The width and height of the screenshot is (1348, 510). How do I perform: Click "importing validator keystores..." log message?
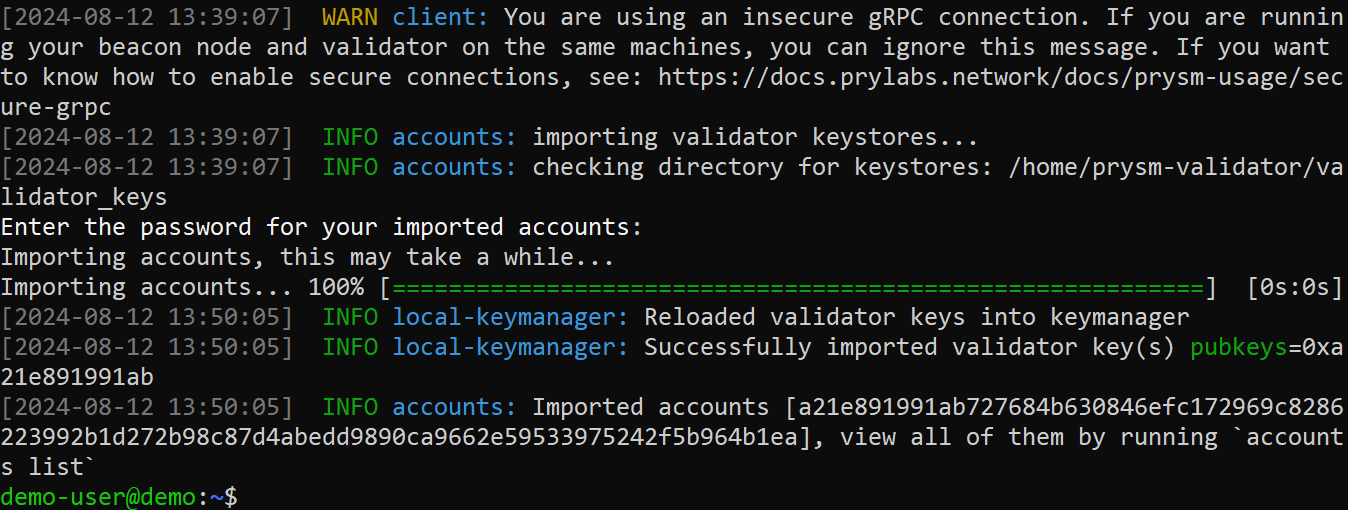pos(754,137)
